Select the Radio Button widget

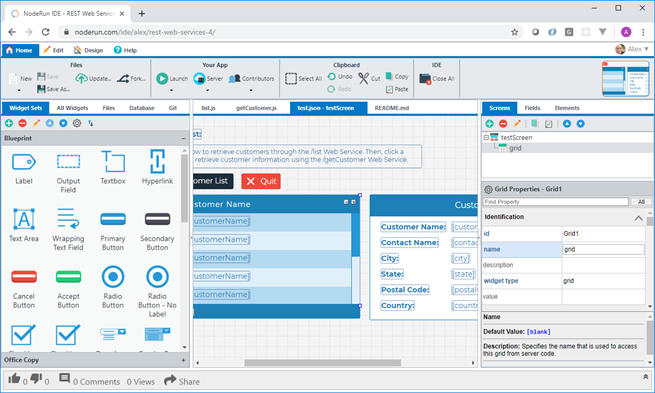(113, 287)
